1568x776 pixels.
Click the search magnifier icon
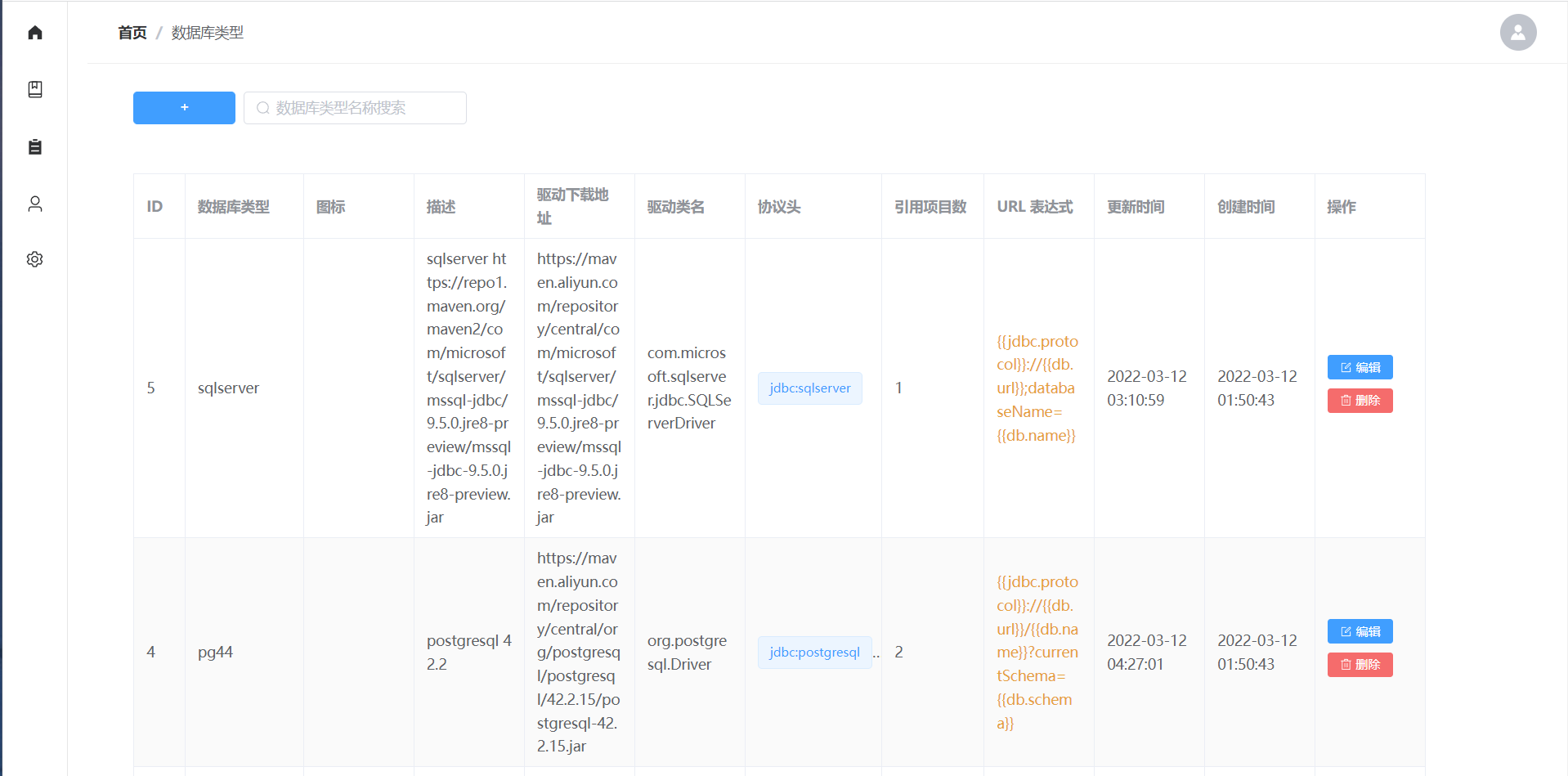click(x=263, y=108)
